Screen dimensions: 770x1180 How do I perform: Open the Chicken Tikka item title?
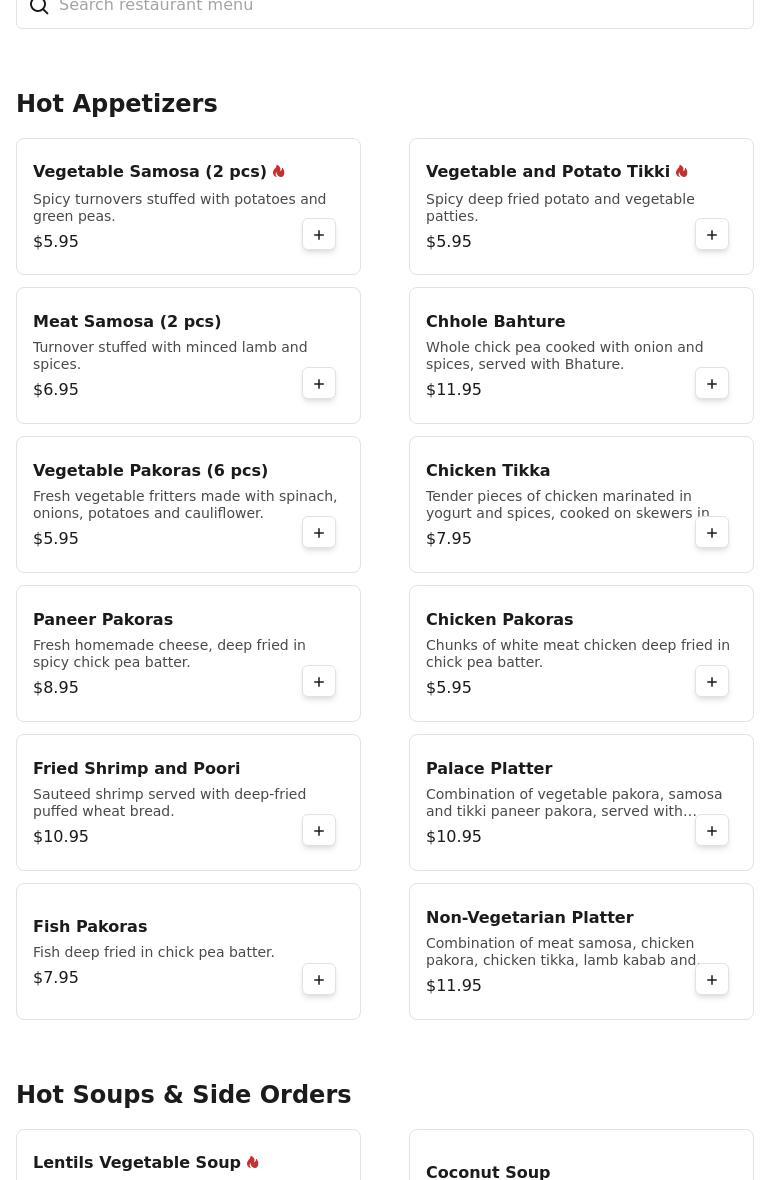(488, 470)
